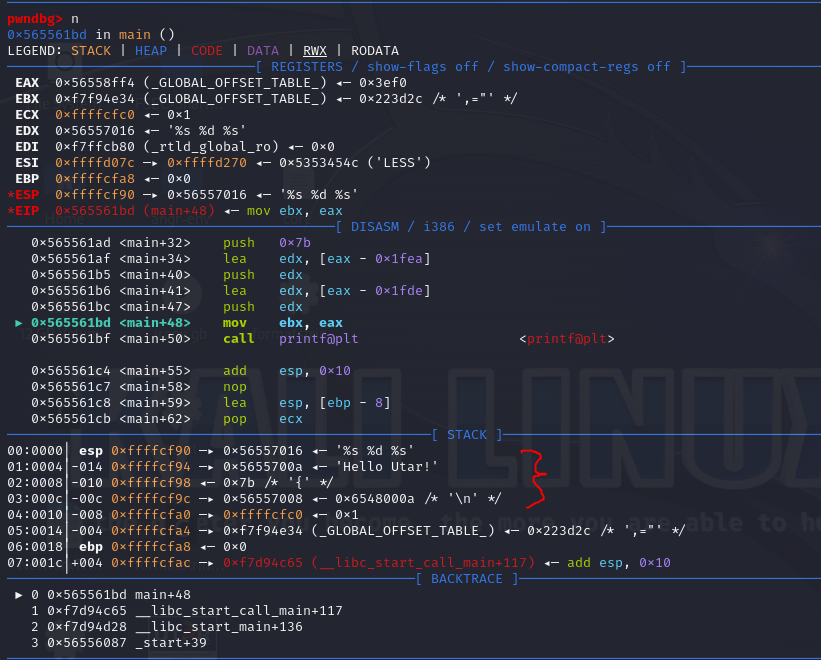Select the highlighted mov ebx, eax instruction

coord(282,322)
